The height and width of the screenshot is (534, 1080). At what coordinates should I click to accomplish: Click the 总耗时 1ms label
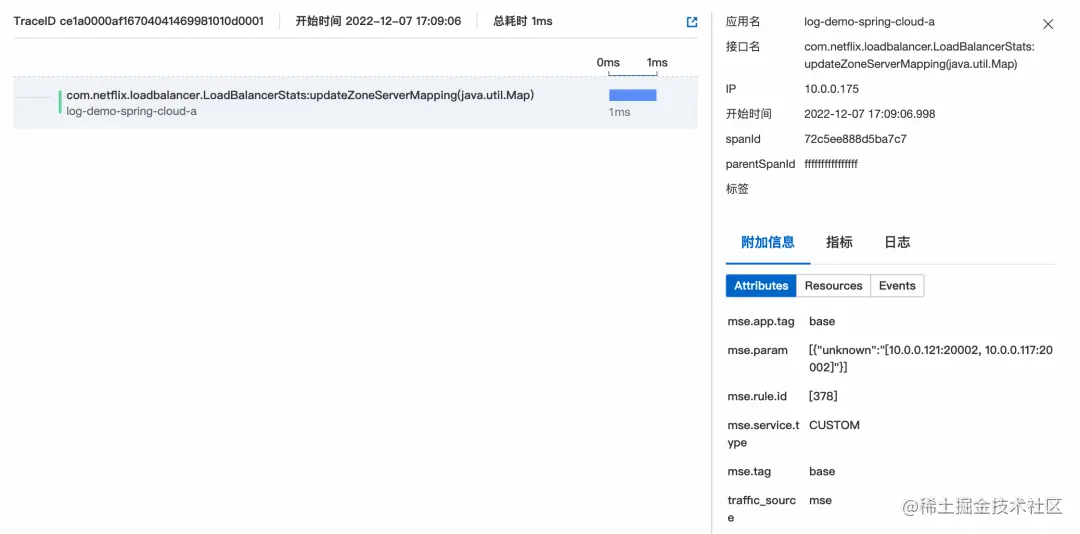pos(523,21)
